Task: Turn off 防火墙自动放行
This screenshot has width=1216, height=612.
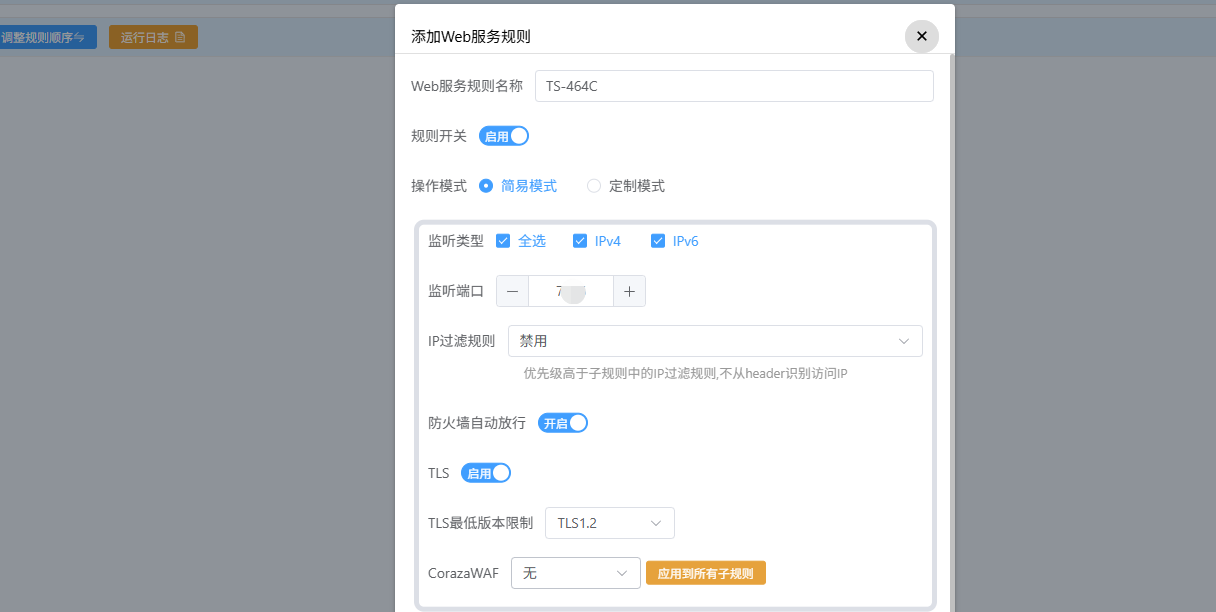Action: pyautogui.click(x=563, y=422)
